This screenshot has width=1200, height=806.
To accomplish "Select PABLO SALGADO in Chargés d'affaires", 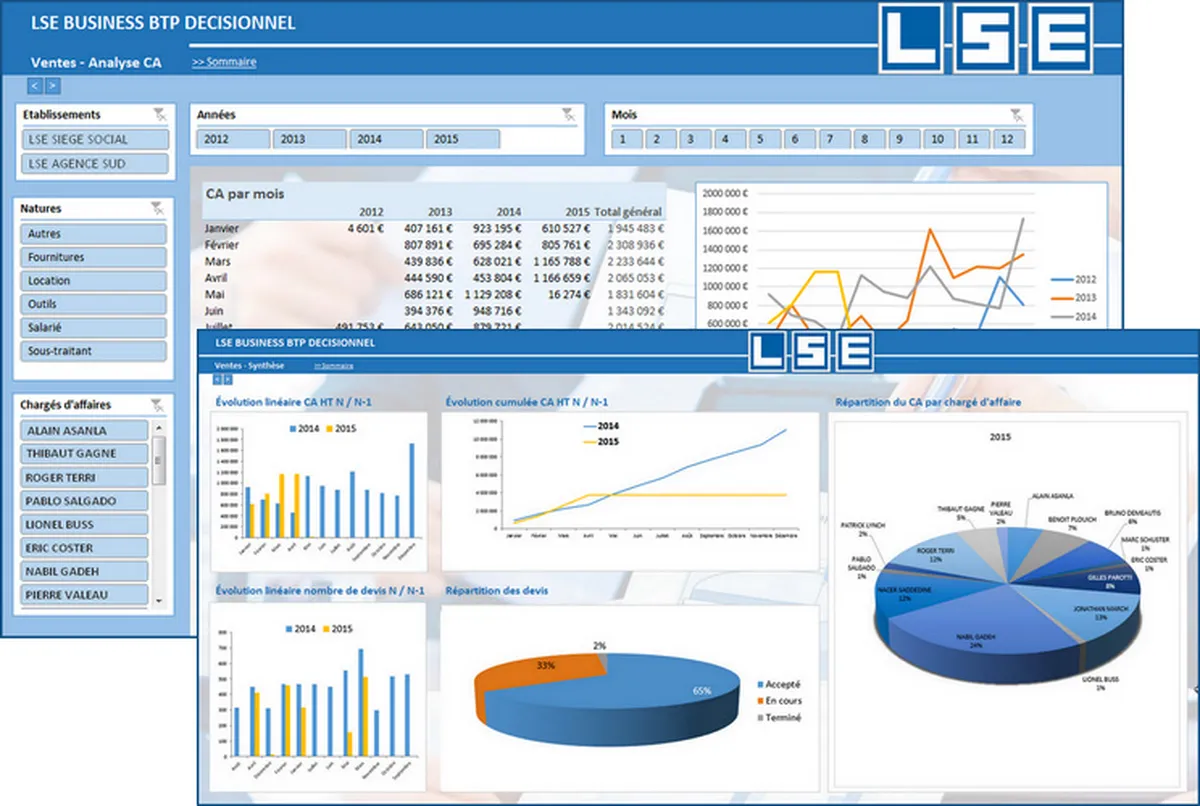I will [84, 501].
